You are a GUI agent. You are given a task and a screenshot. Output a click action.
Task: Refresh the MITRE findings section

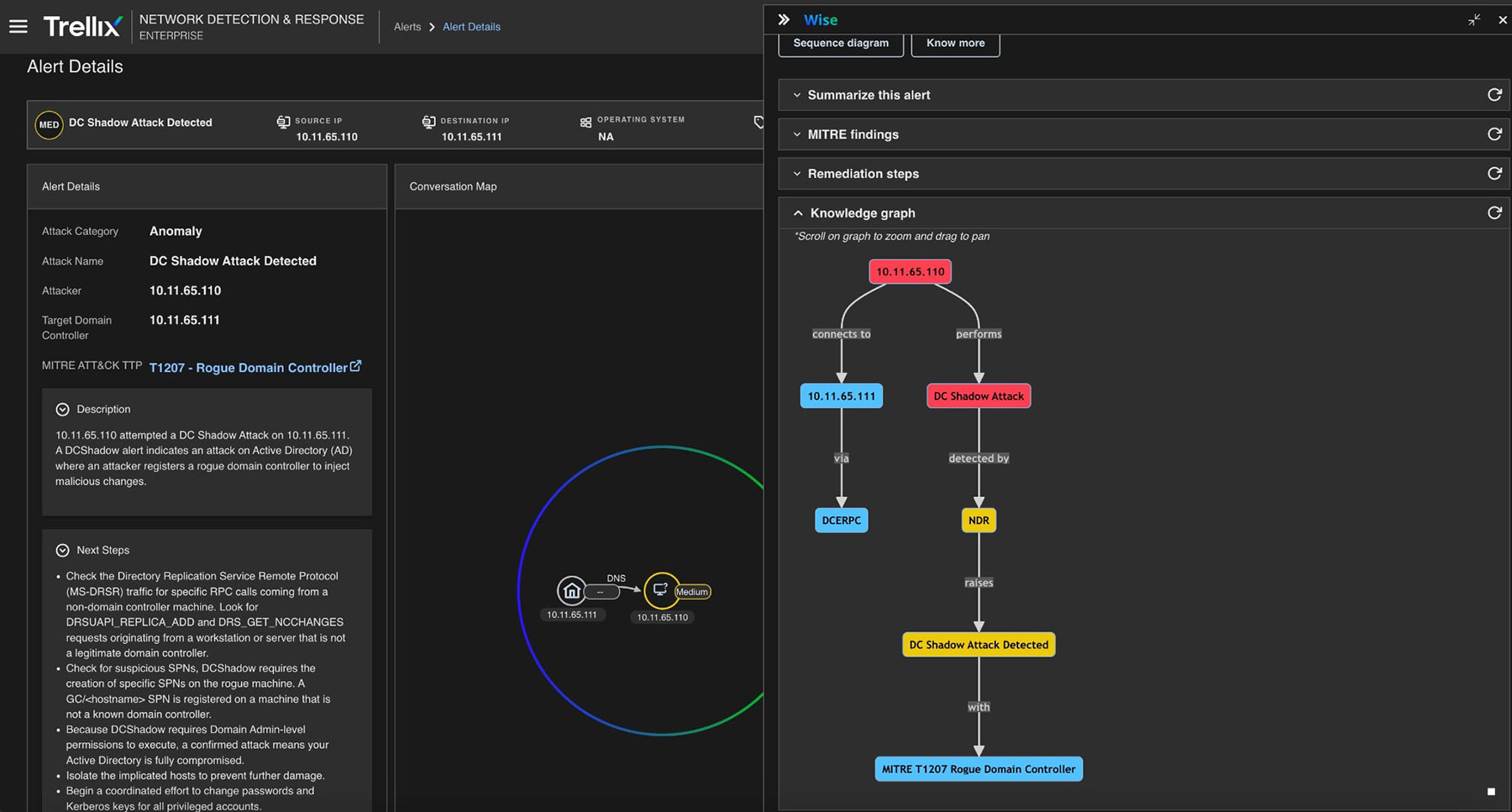point(1494,134)
